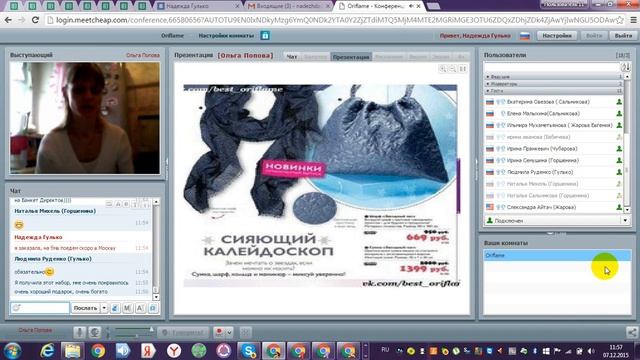Screen dimensions: 640x360
Task: Bookmark the page with the star icon
Action: 620,20
